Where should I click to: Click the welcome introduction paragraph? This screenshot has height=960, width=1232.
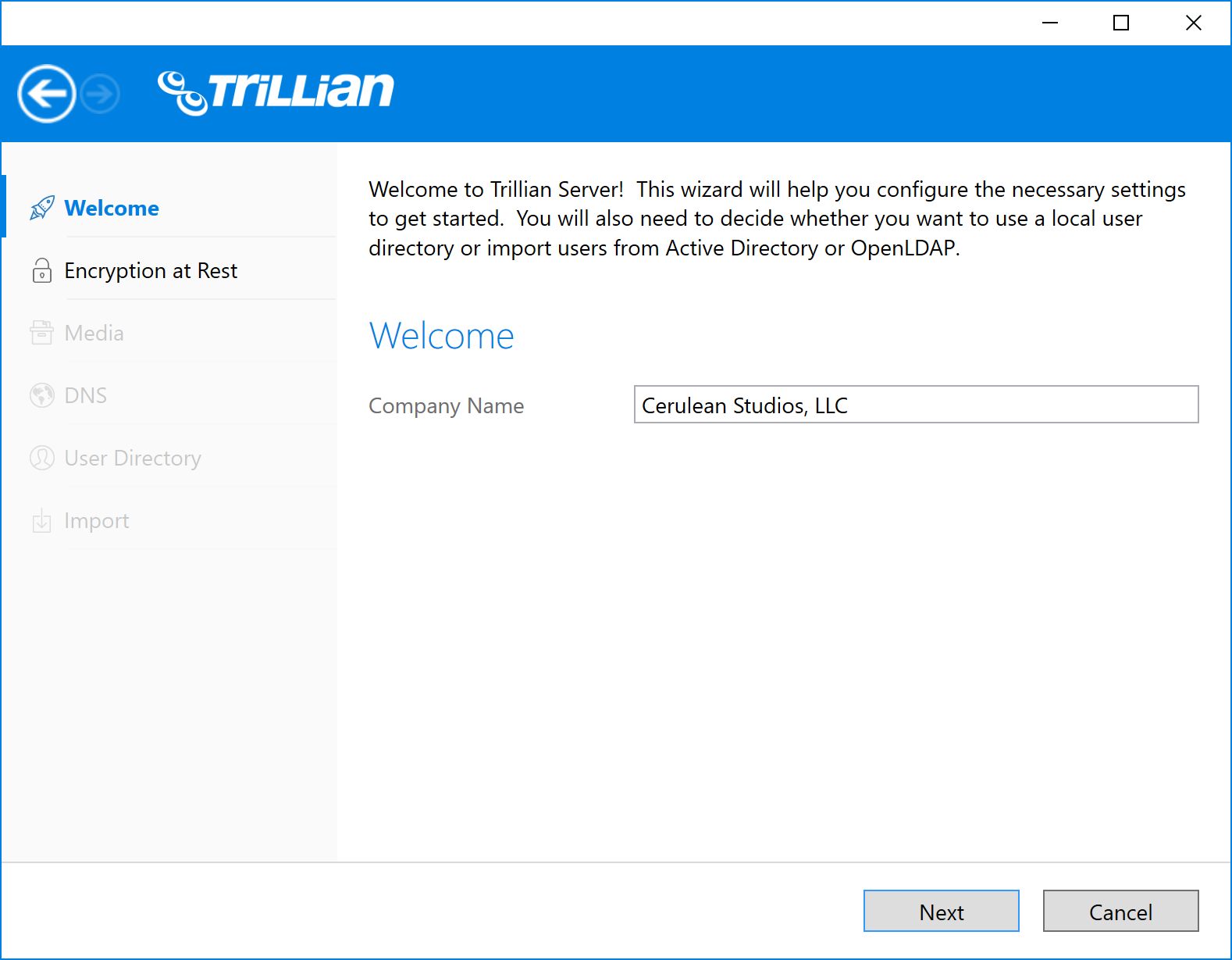point(777,219)
